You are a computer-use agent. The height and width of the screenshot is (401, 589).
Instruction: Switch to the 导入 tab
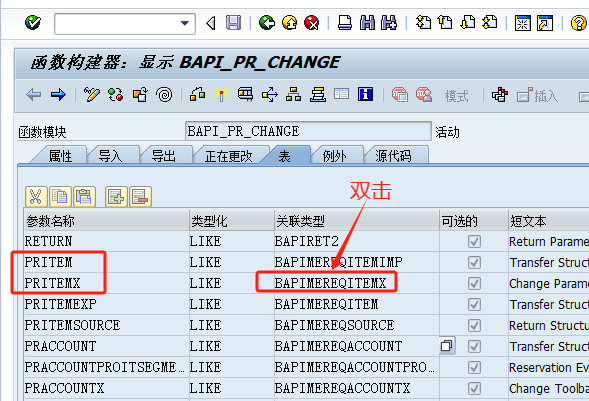pyautogui.click(x=111, y=156)
